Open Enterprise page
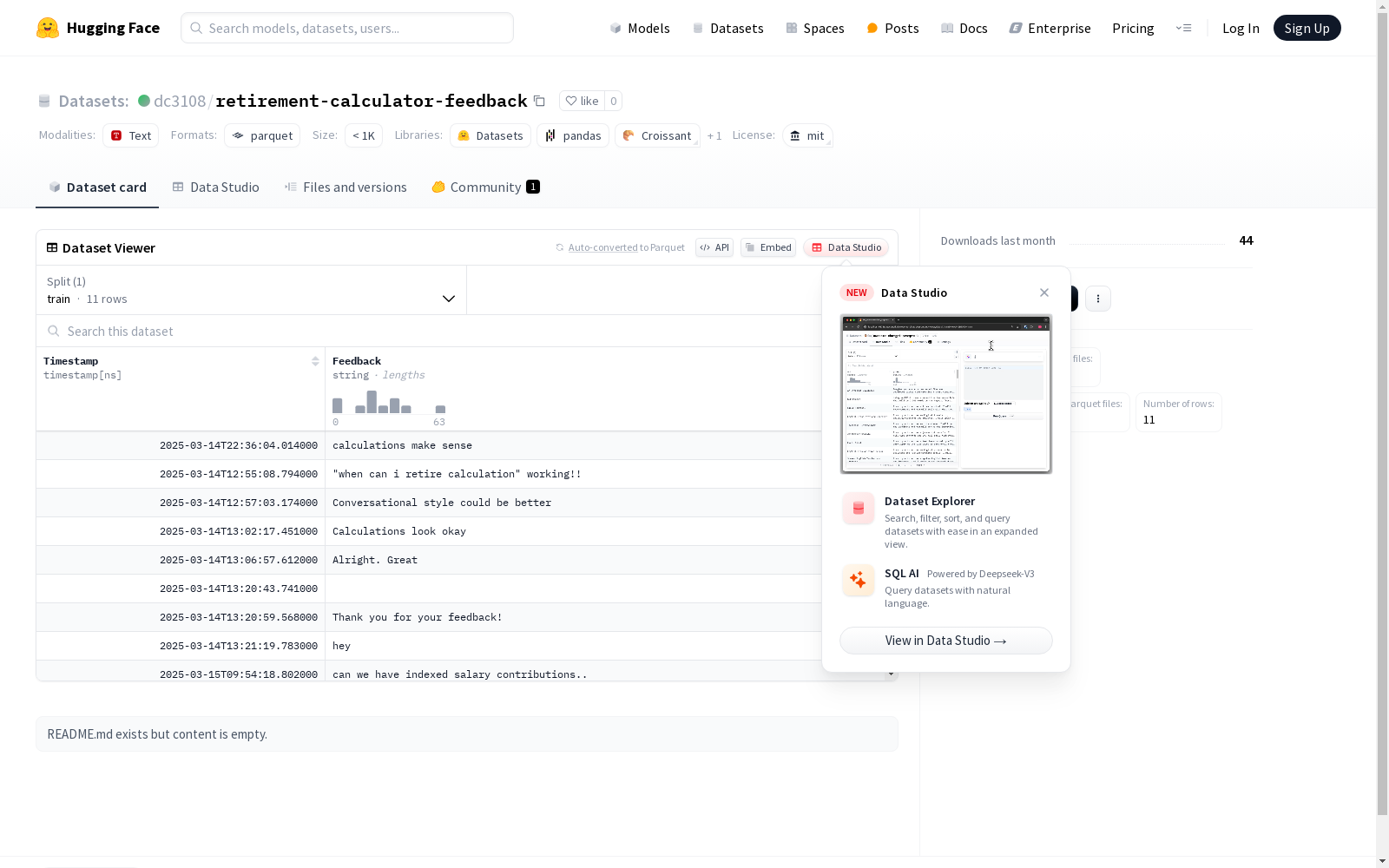Viewport: 1389px width, 868px height. (1050, 28)
